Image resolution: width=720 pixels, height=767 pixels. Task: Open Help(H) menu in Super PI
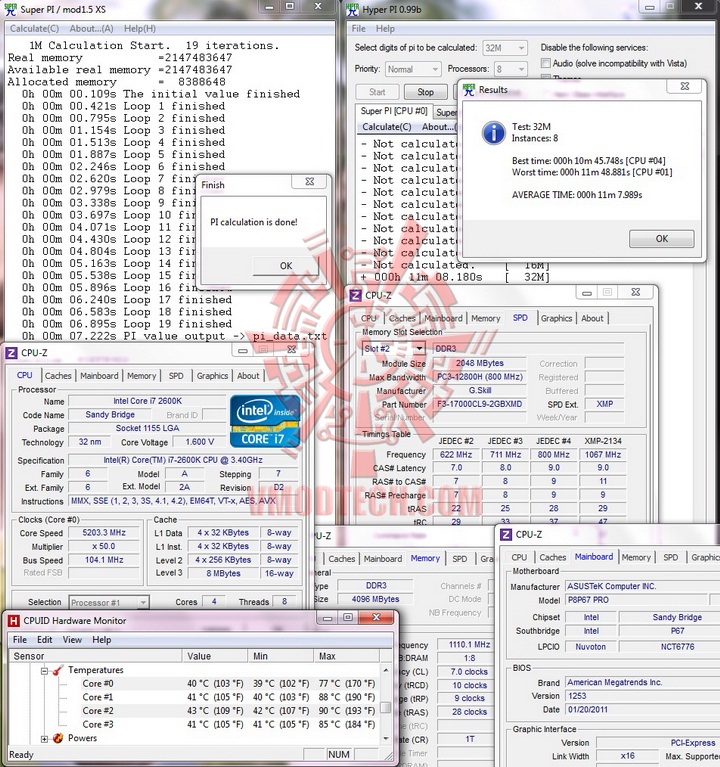click(x=140, y=29)
